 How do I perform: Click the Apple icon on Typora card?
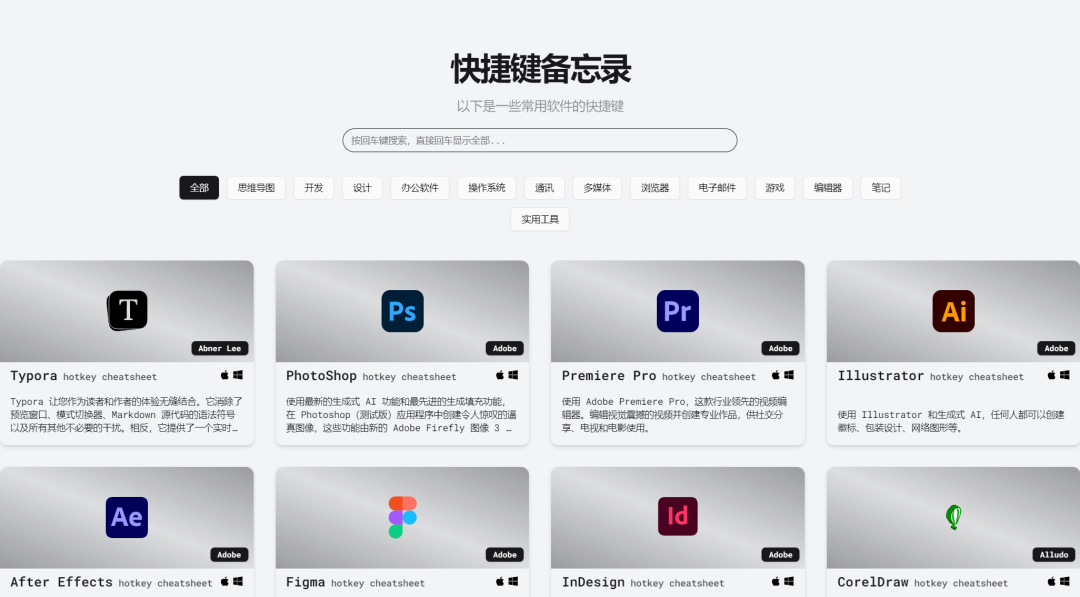[x=225, y=375]
